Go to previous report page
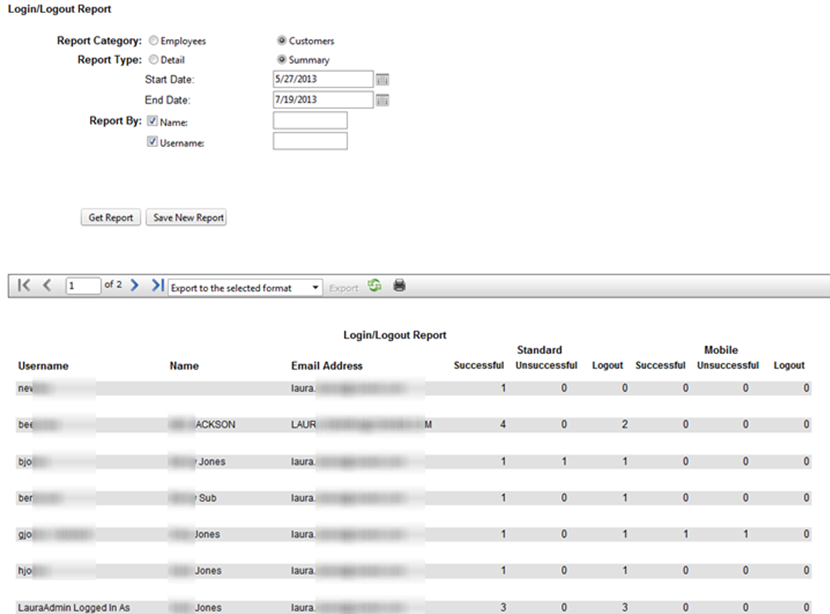The height and width of the screenshot is (614, 830). [x=47, y=287]
